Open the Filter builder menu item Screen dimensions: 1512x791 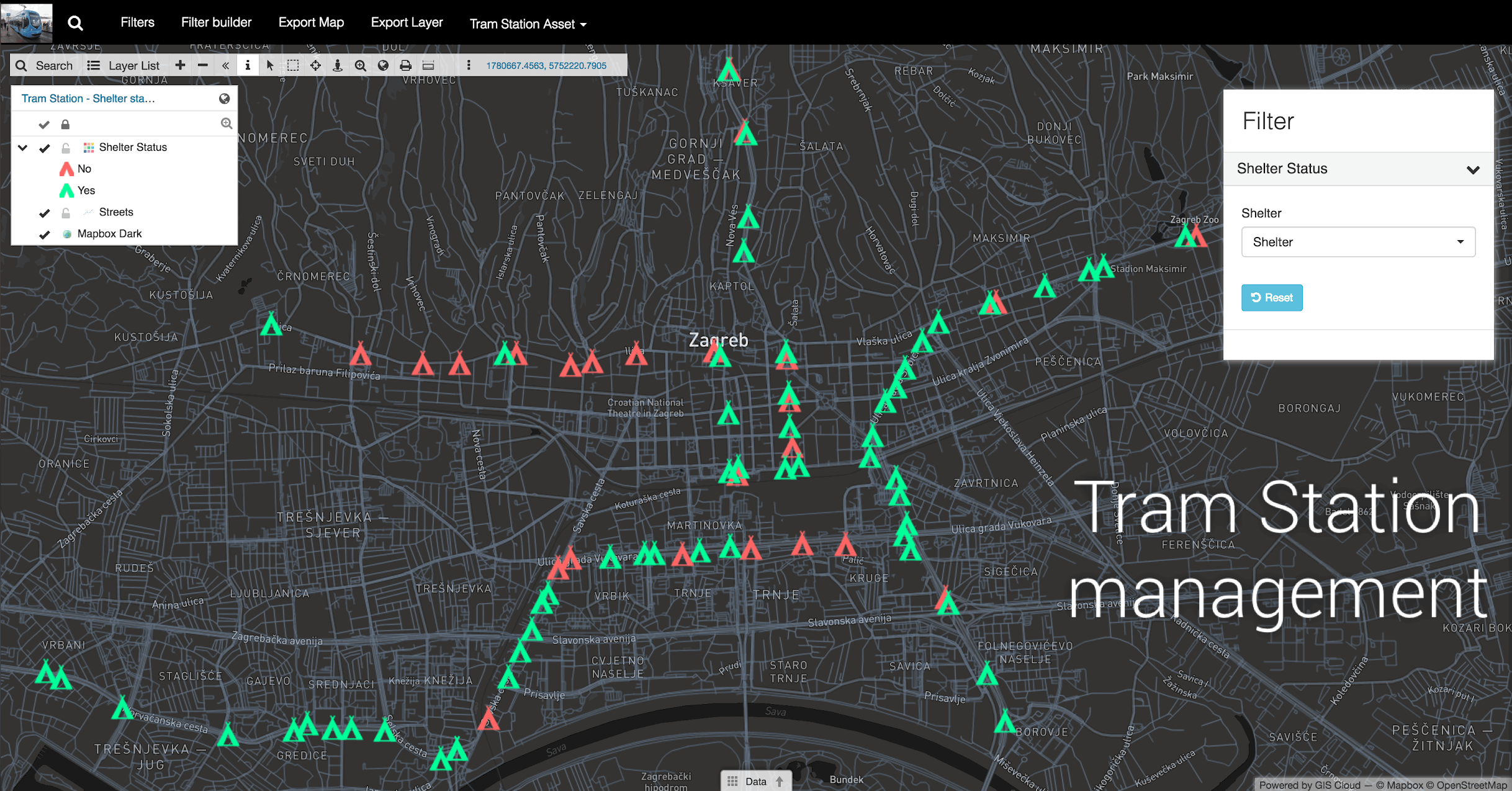pos(216,22)
